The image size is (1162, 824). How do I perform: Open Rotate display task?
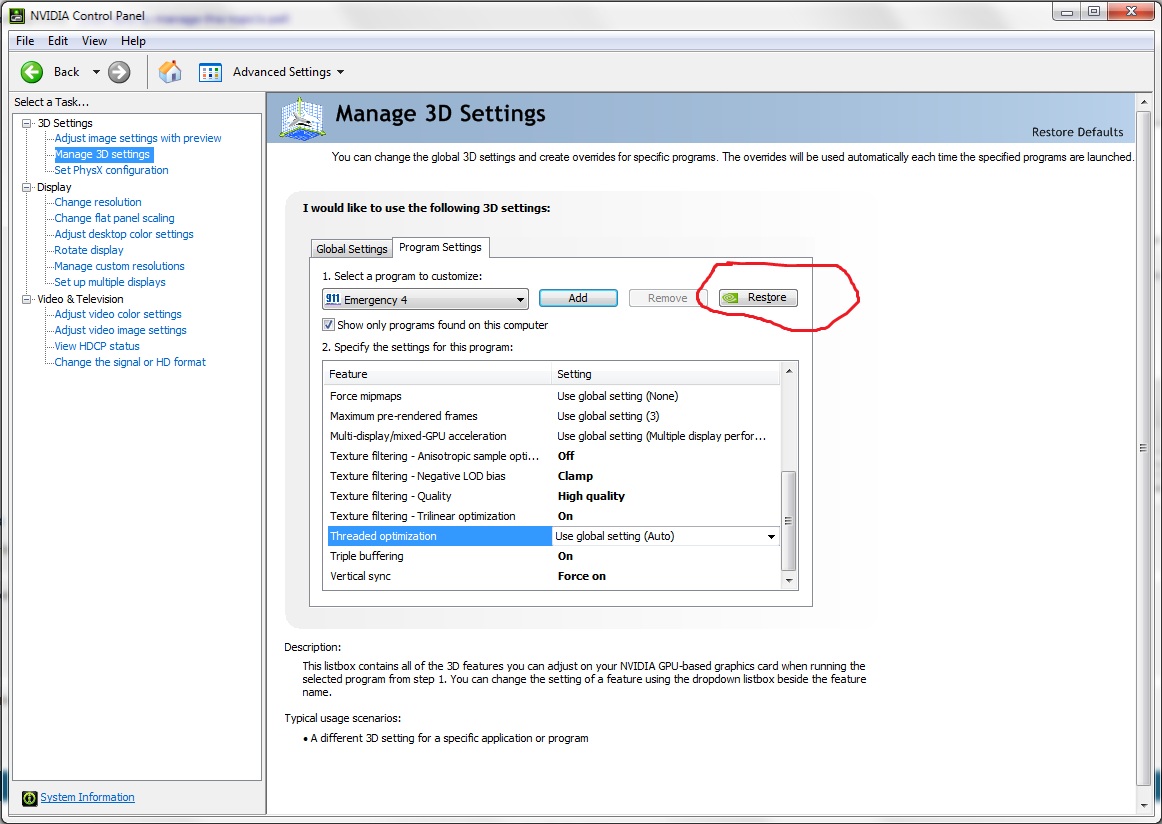[x=89, y=250]
